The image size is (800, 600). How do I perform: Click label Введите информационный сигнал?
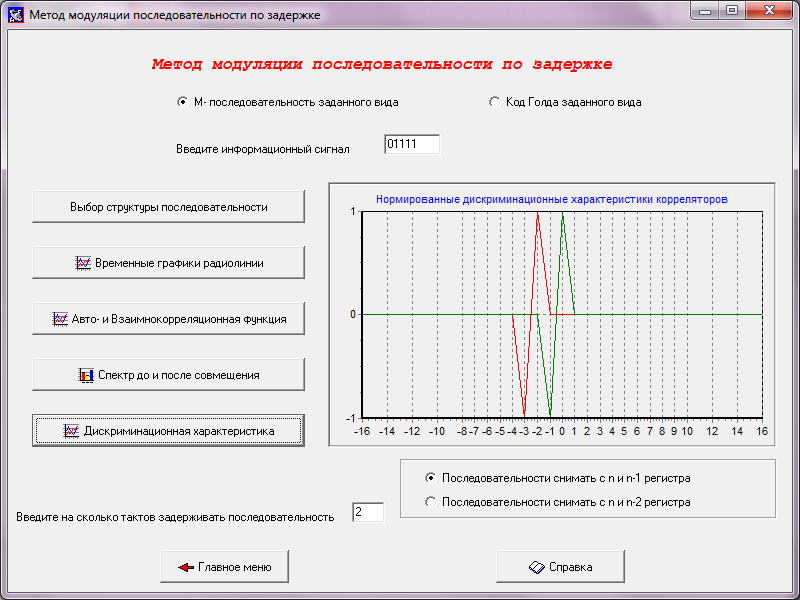(x=263, y=149)
